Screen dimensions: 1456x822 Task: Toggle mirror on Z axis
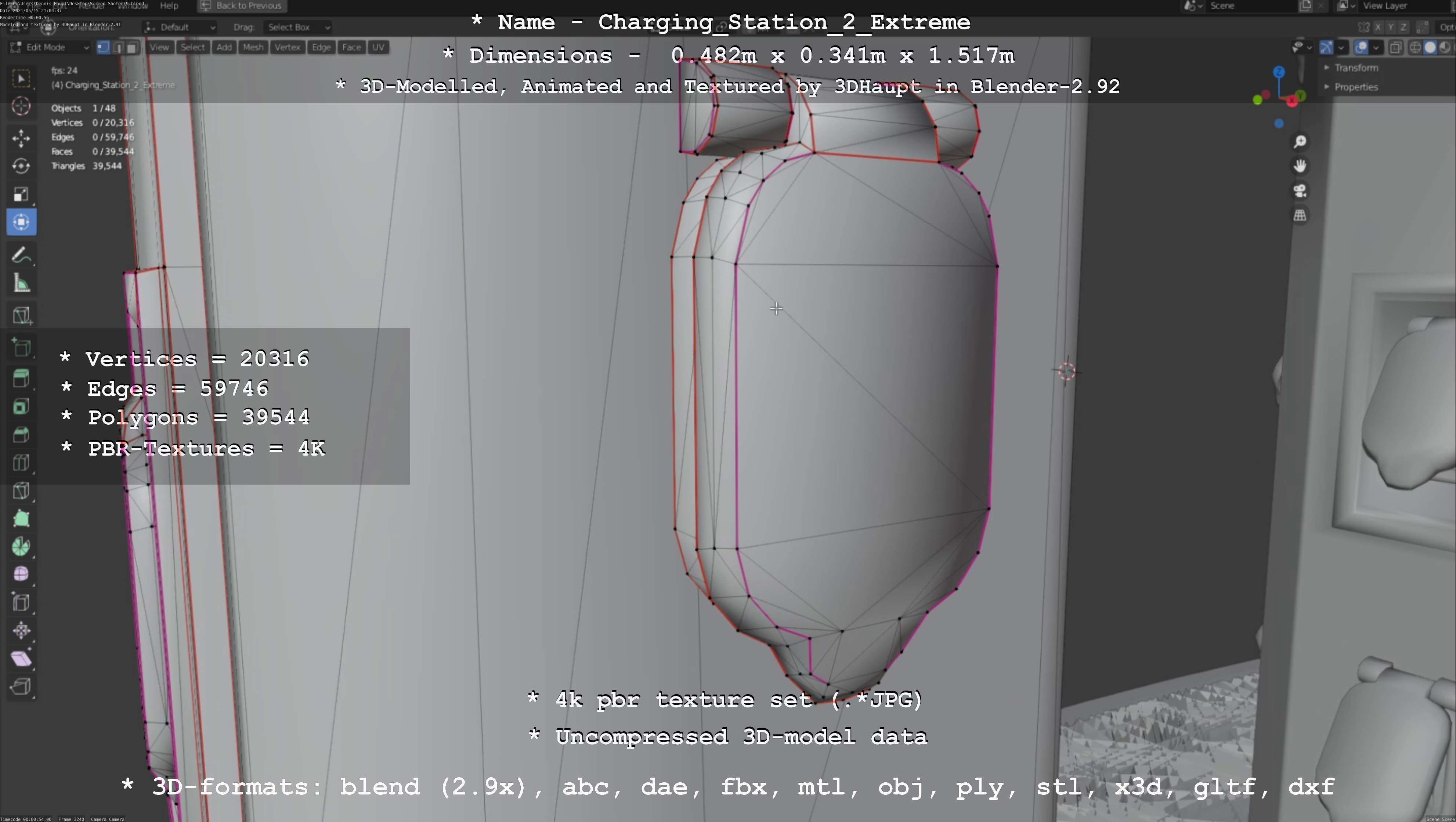pyautogui.click(x=1403, y=27)
